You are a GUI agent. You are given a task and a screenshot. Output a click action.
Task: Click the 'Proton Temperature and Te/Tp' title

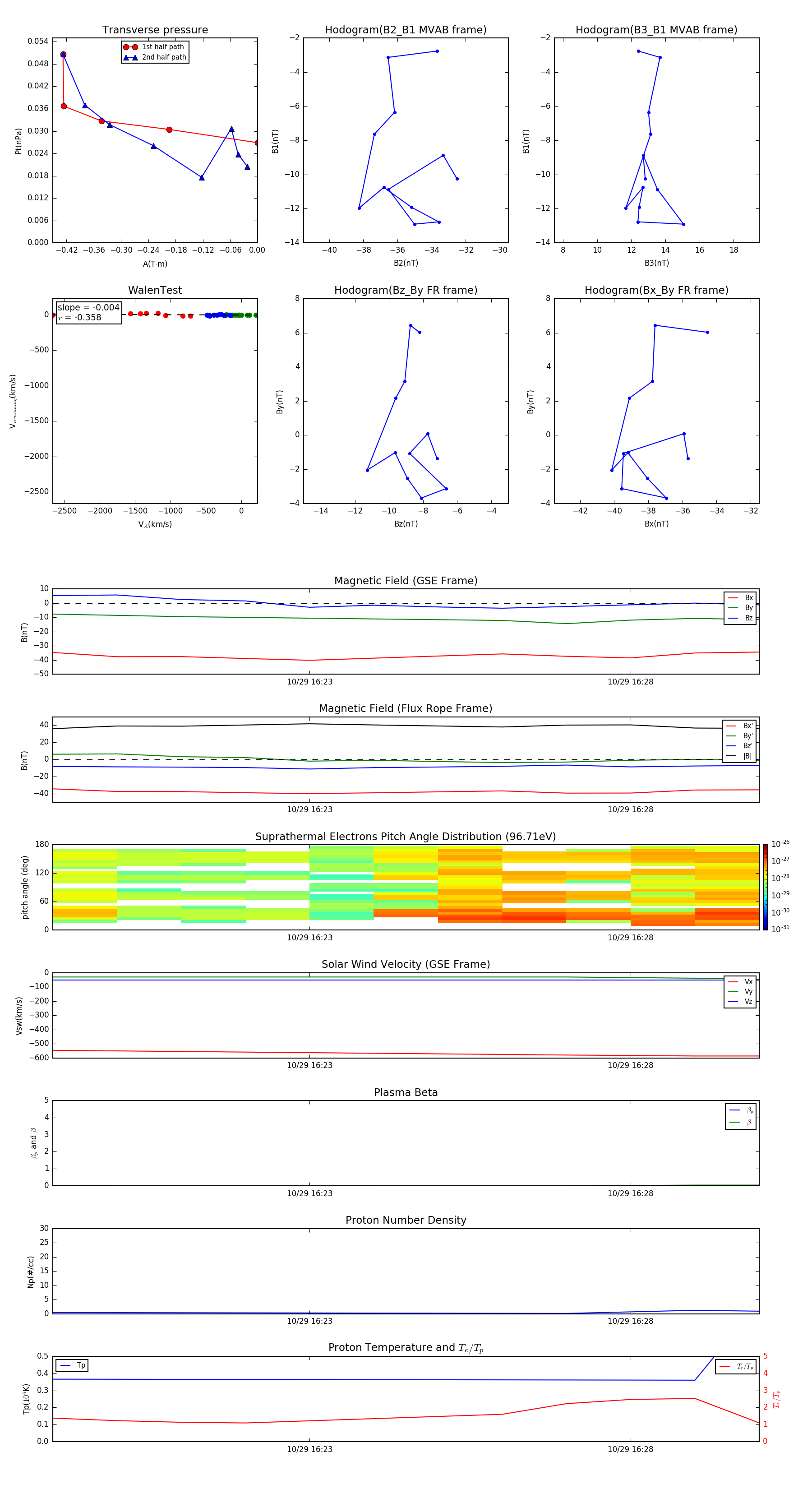pos(406,1347)
